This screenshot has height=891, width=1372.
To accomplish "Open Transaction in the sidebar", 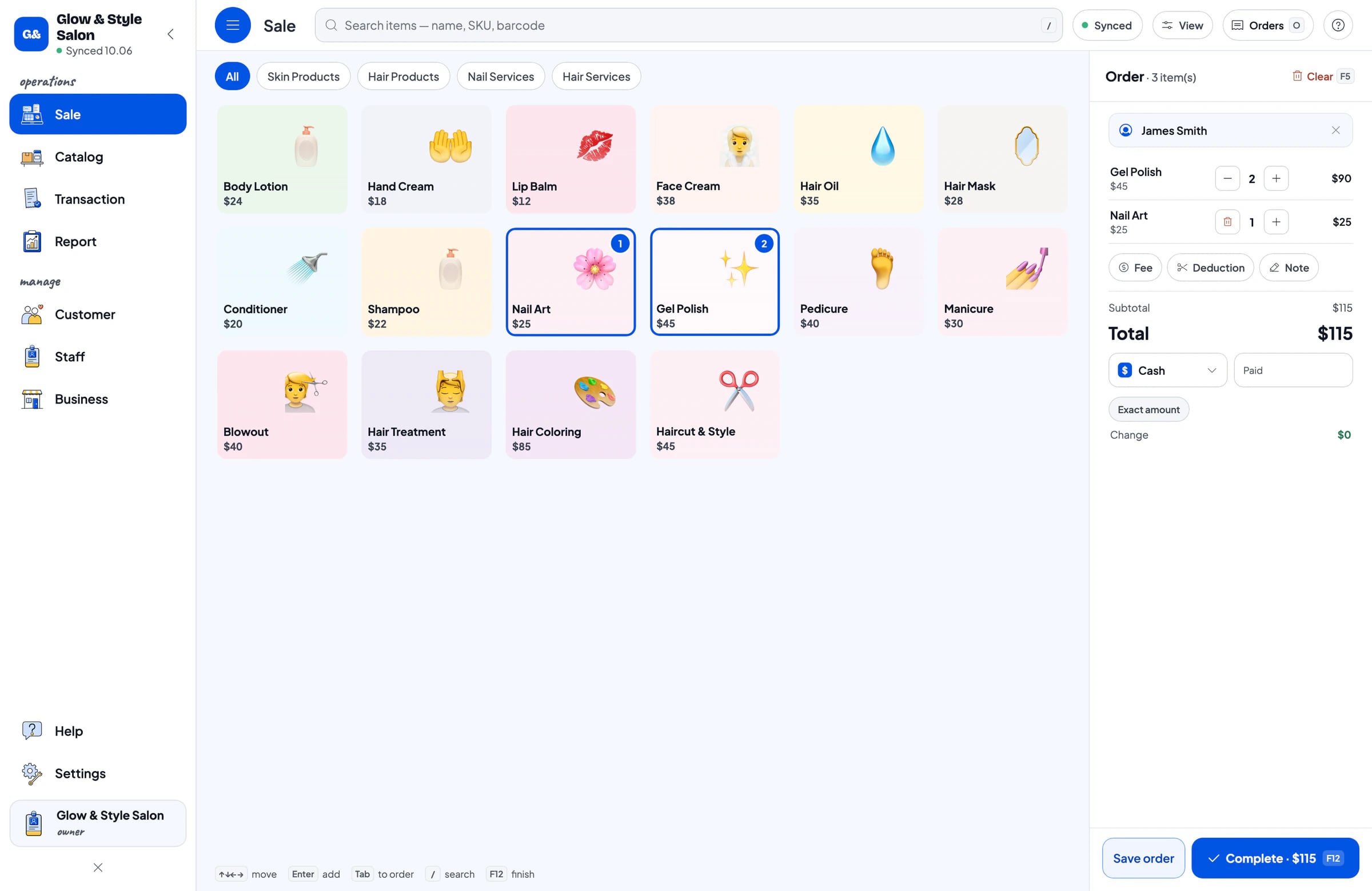I will point(98,199).
